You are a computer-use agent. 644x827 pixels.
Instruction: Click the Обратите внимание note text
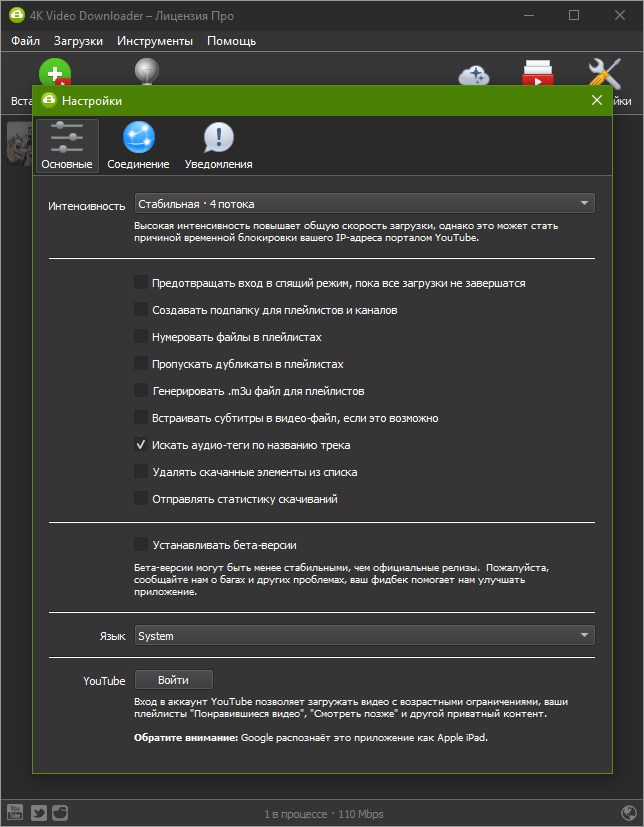click(311, 737)
